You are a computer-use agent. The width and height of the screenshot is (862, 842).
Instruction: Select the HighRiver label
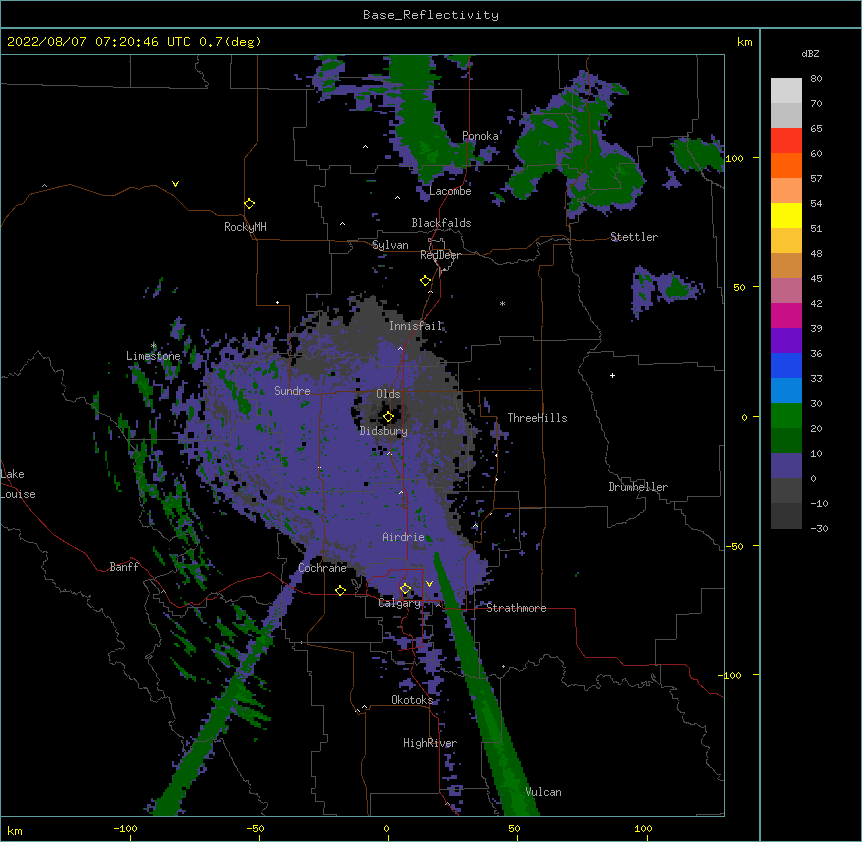click(430, 743)
